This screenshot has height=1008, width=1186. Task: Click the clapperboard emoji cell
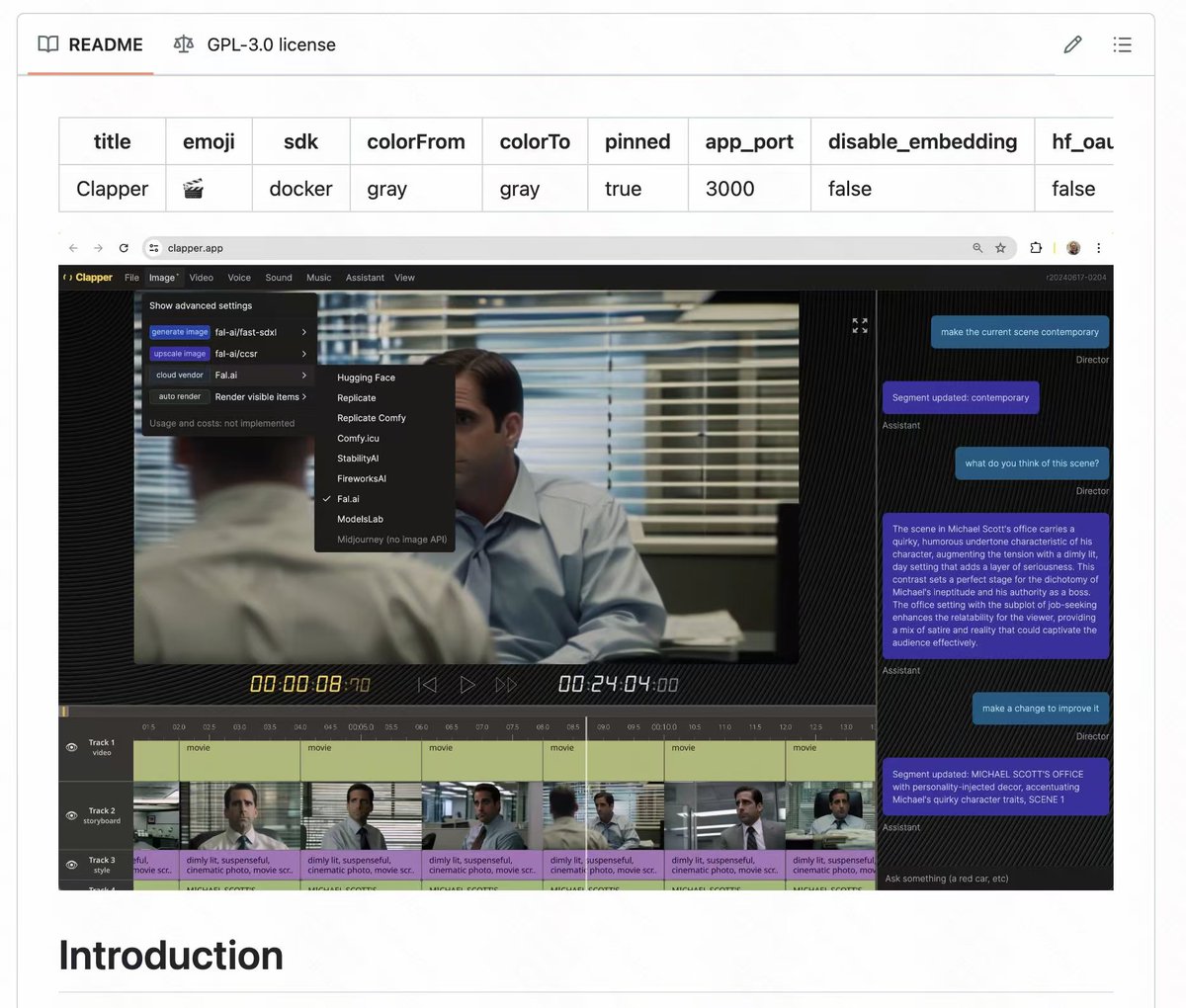[x=209, y=189]
